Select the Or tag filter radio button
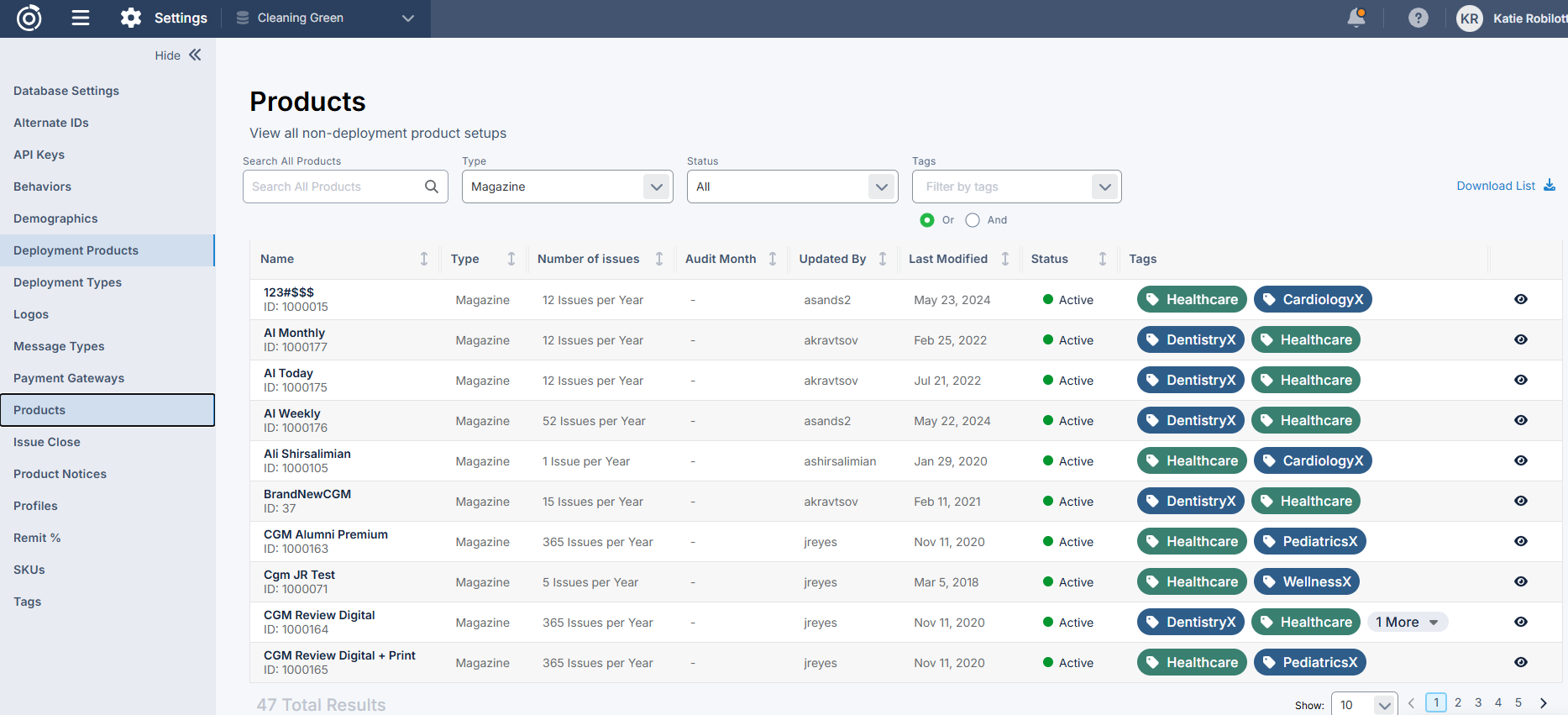 927,220
